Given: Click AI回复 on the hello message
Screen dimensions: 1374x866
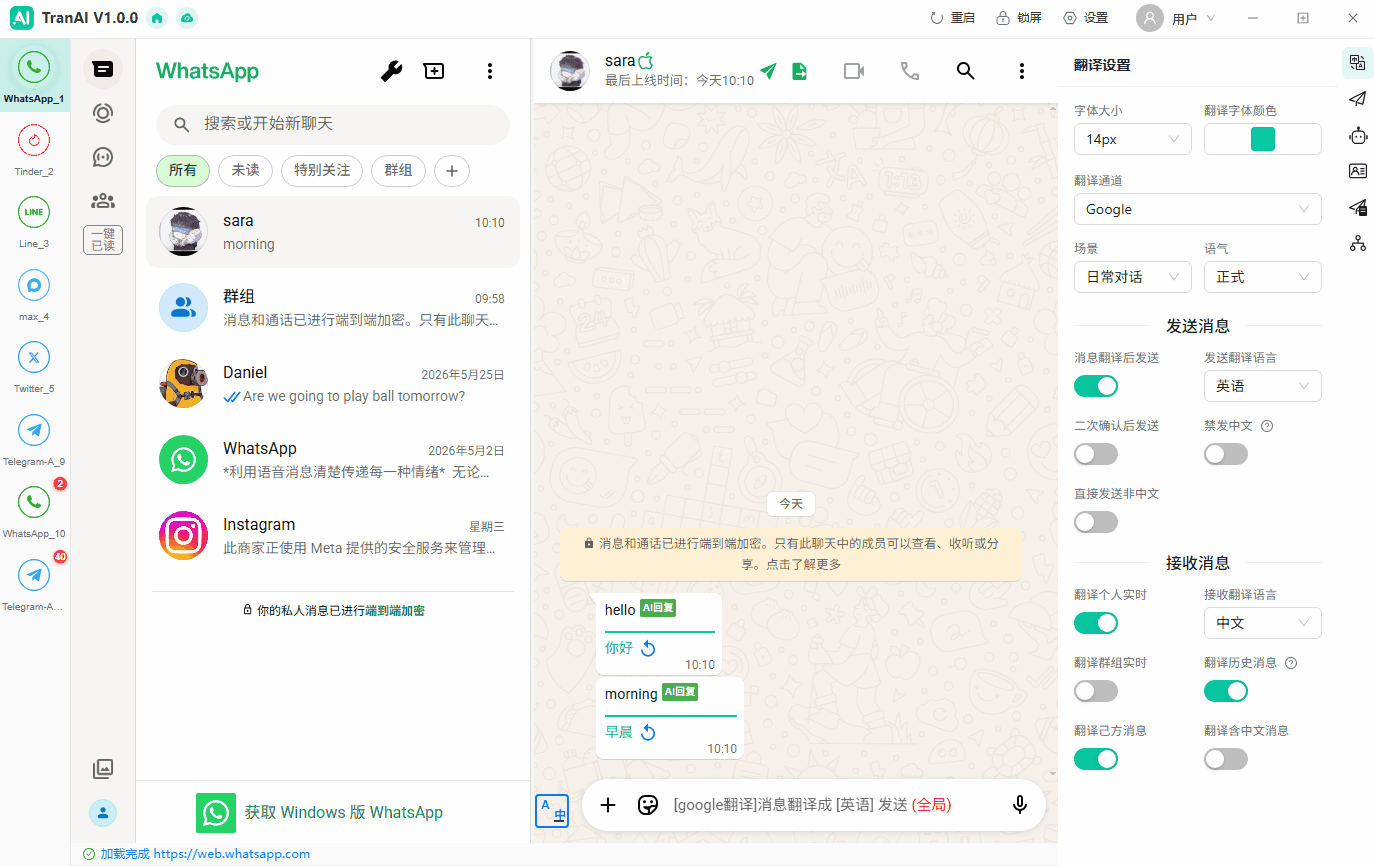Looking at the screenshot, I should [x=658, y=608].
